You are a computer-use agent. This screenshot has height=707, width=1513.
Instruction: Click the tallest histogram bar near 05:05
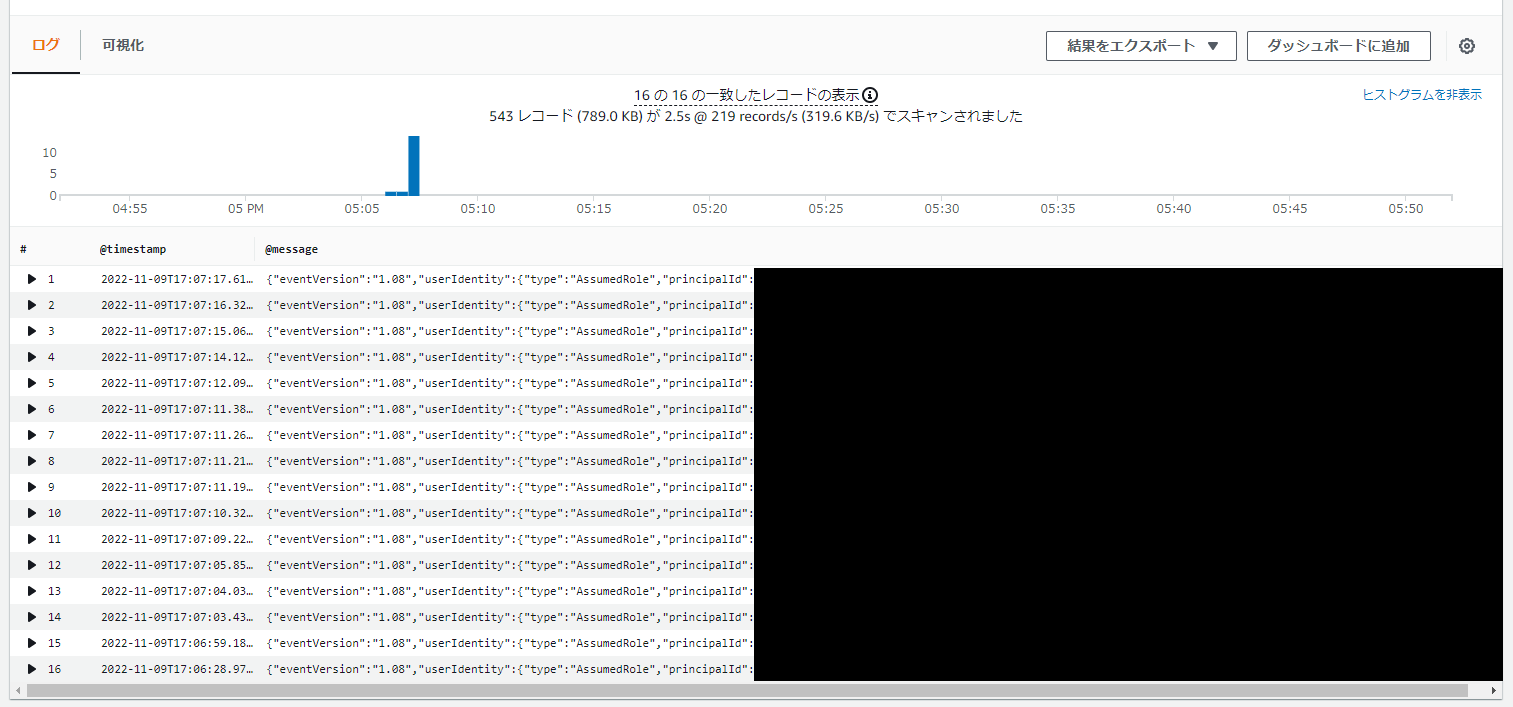click(416, 163)
